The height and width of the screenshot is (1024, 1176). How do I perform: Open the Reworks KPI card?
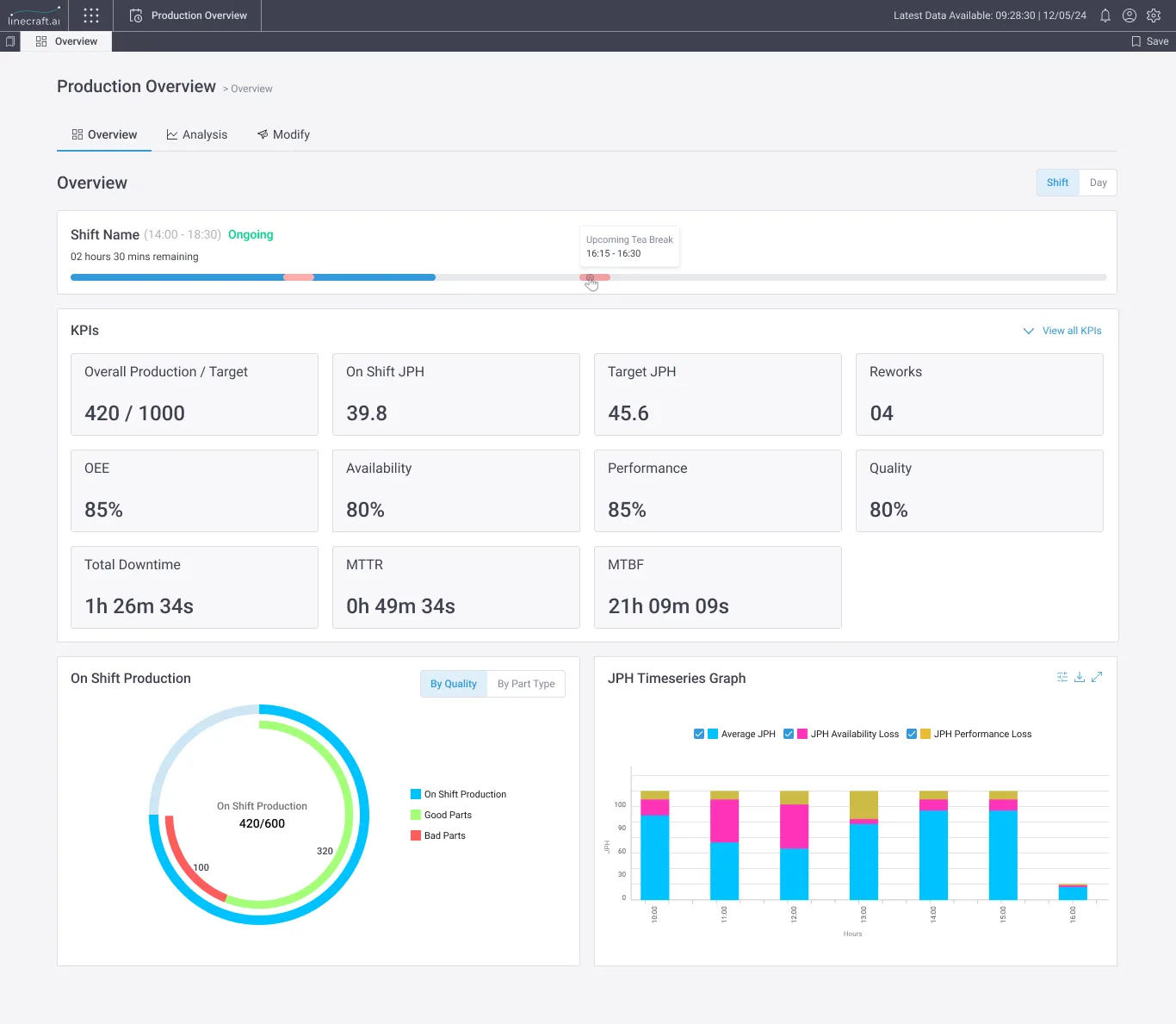click(980, 394)
